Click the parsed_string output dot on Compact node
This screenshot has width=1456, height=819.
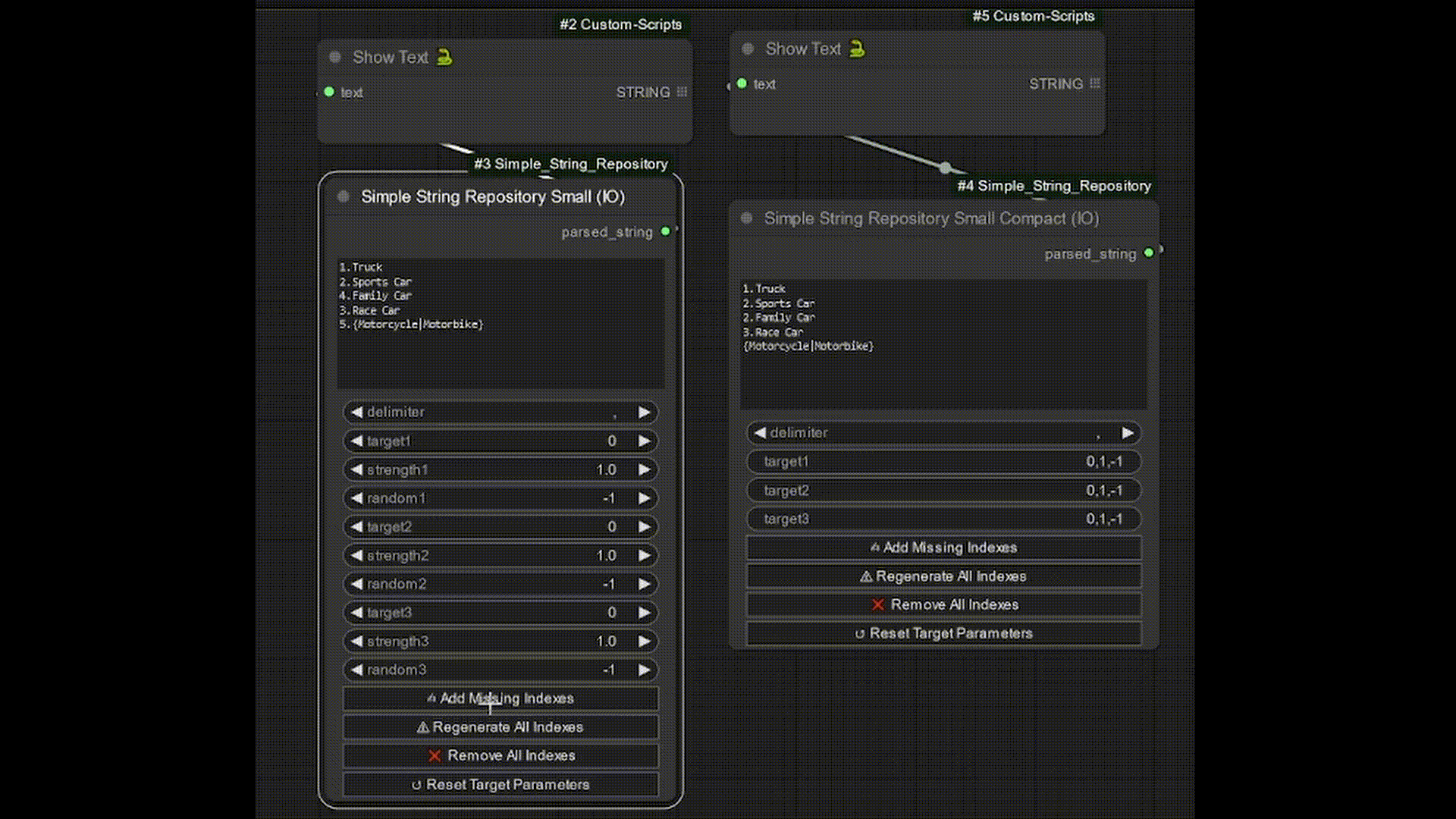pyautogui.click(x=1149, y=253)
